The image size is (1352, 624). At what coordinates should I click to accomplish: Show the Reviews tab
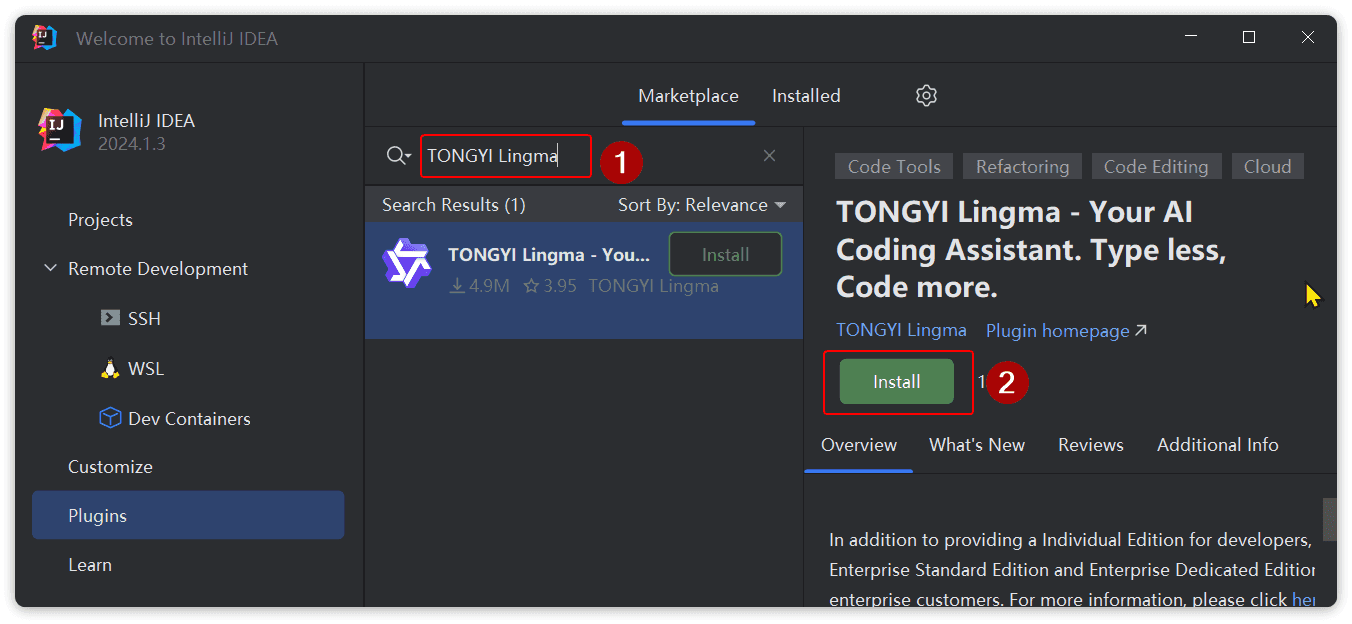click(x=1091, y=445)
